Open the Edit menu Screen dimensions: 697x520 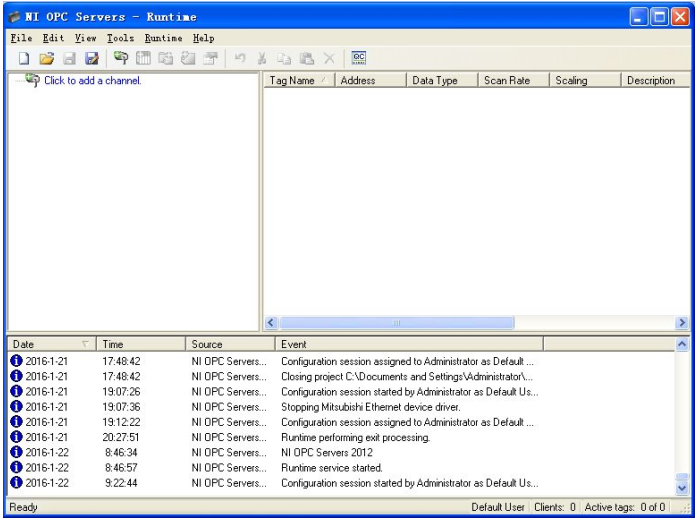point(53,38)
